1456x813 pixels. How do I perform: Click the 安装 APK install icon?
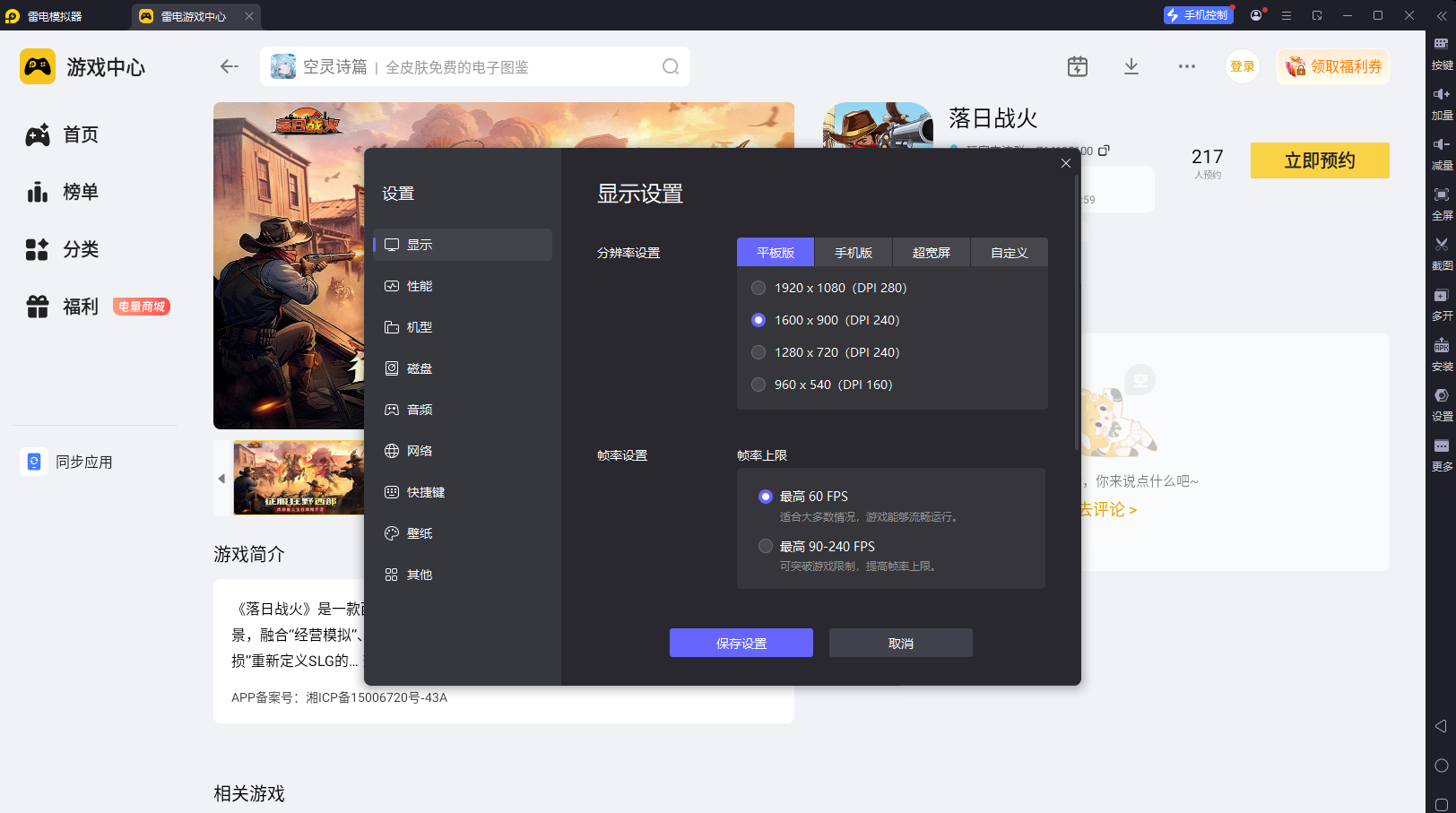pos(1442,354)
